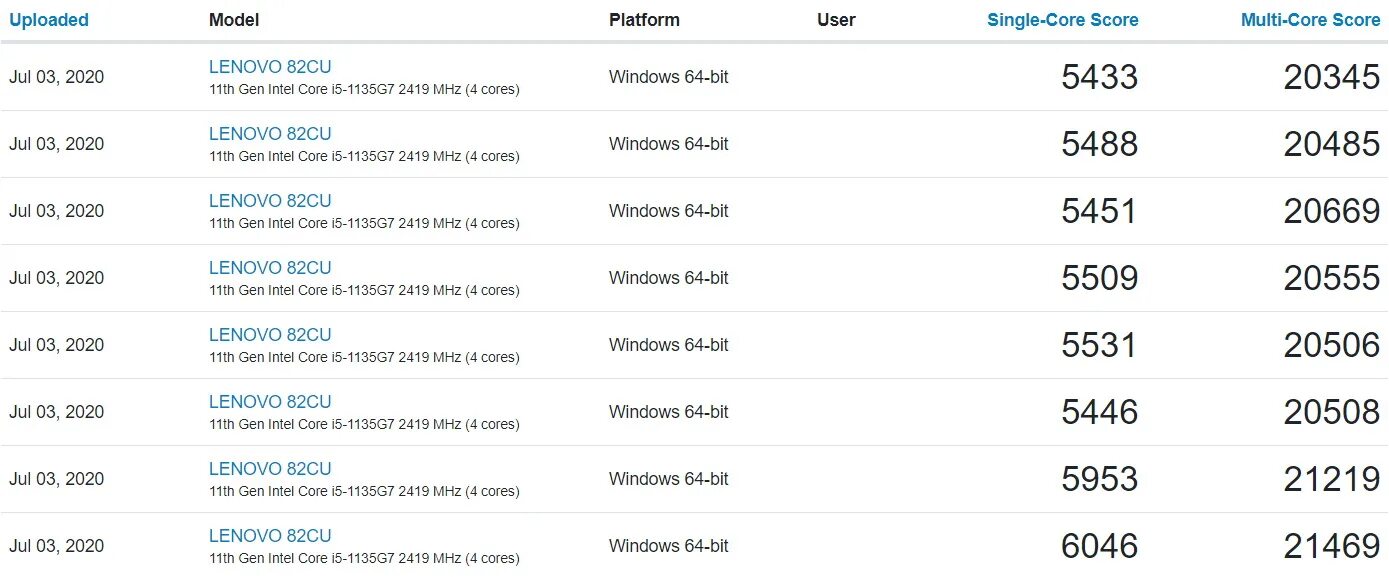Screen dimensions: 1389x577
Task: Select the single-core score 5953
Action: pyautogui.click(x=1100, y=479)
